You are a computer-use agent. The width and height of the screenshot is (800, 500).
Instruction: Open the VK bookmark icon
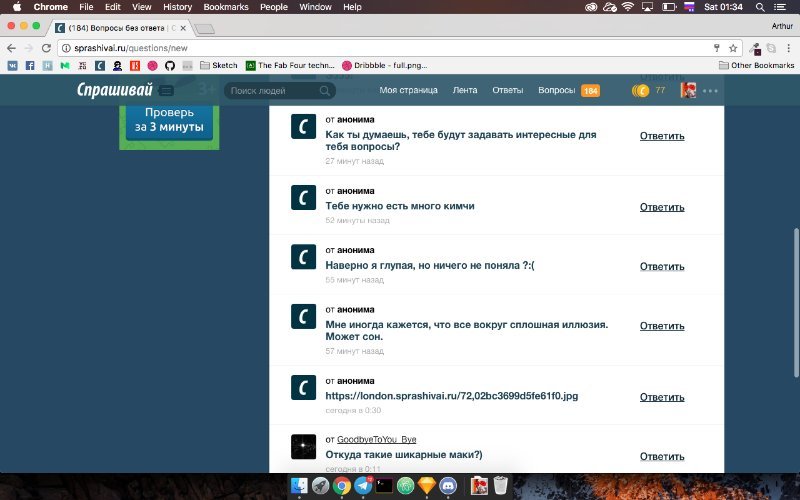13,65
